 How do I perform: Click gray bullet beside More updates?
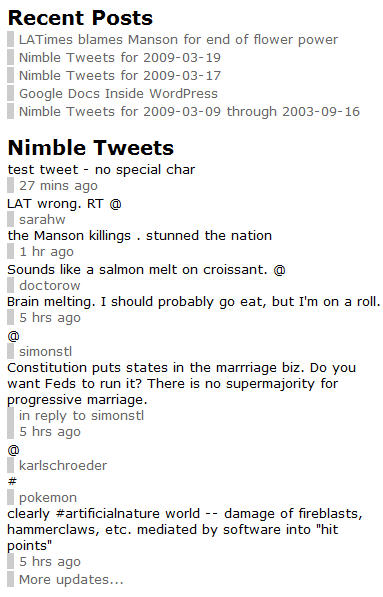(10, 579)
